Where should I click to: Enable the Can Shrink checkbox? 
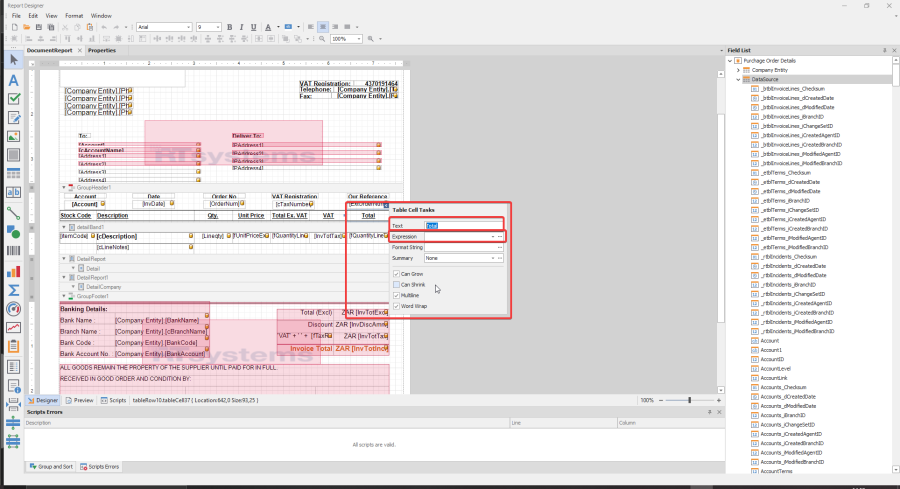pos(396,284)
